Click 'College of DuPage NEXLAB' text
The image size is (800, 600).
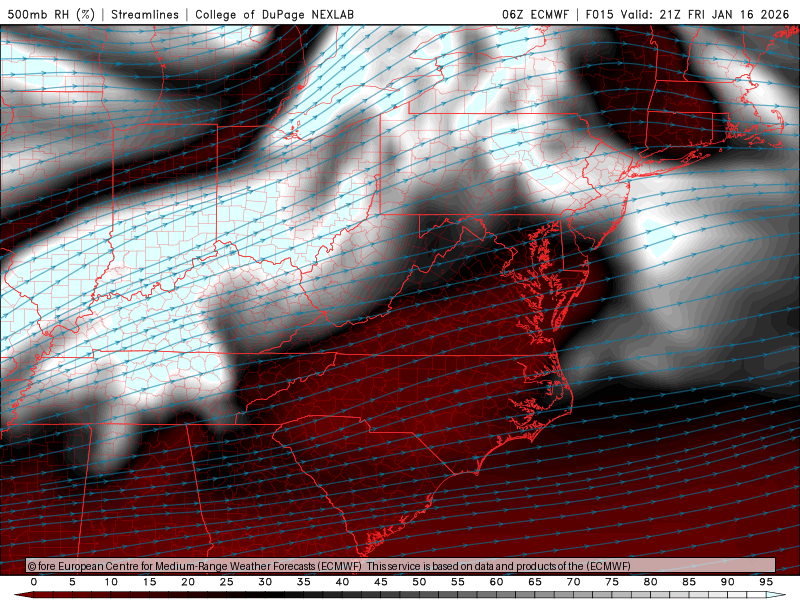pos(274,14)
